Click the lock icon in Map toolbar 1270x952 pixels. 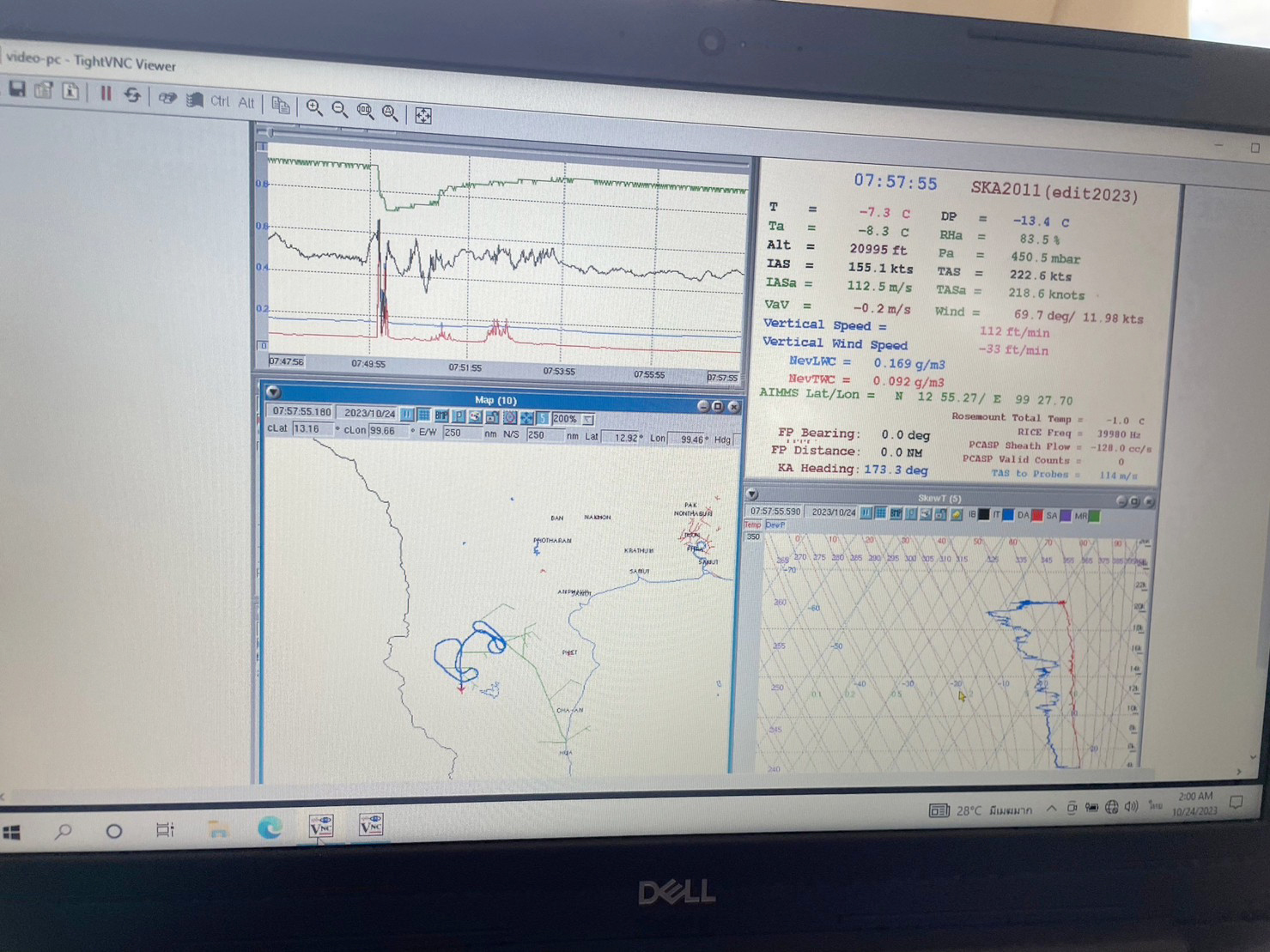pos(493,417)
